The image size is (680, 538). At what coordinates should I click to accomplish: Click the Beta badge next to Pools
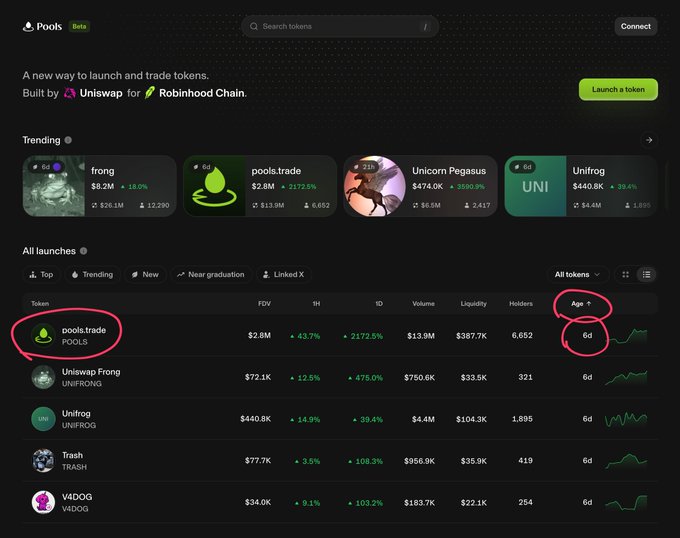point(79,26)
